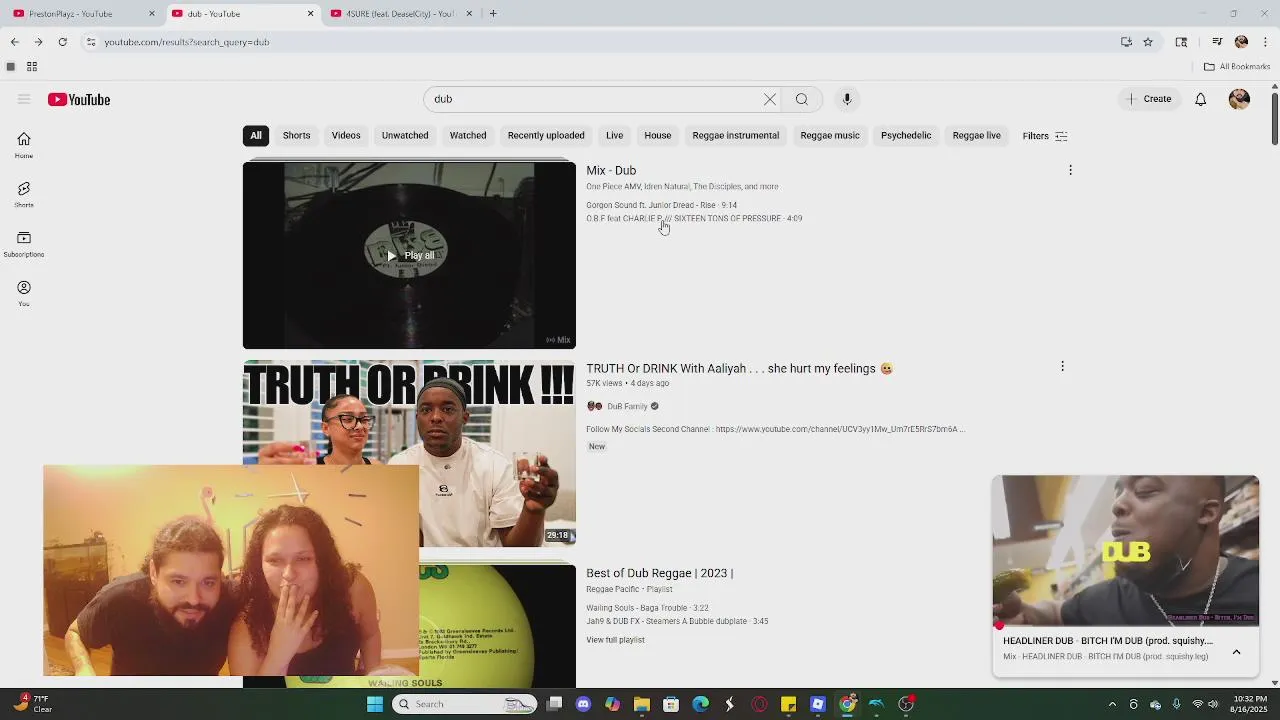
Task: Go to YouTube home via logo
Action: (x=79, y=99)
